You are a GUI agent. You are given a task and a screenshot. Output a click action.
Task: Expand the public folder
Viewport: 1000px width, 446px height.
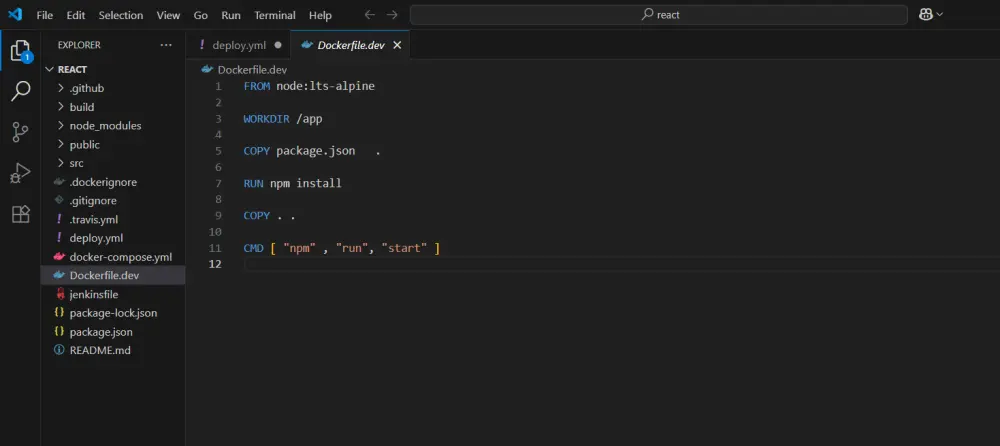point(61,145)
